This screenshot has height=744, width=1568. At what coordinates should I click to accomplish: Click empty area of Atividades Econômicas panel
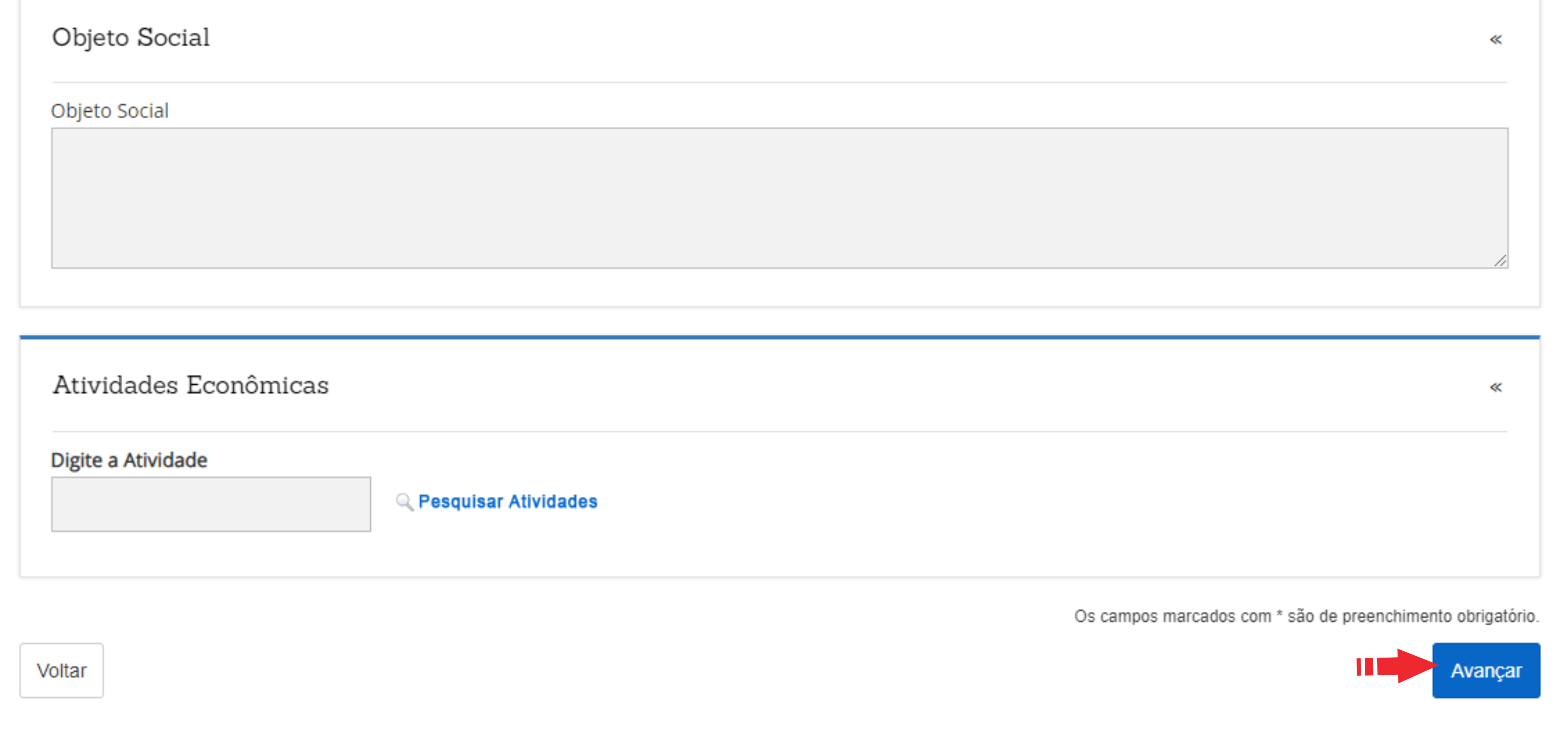coord(1035,518)
